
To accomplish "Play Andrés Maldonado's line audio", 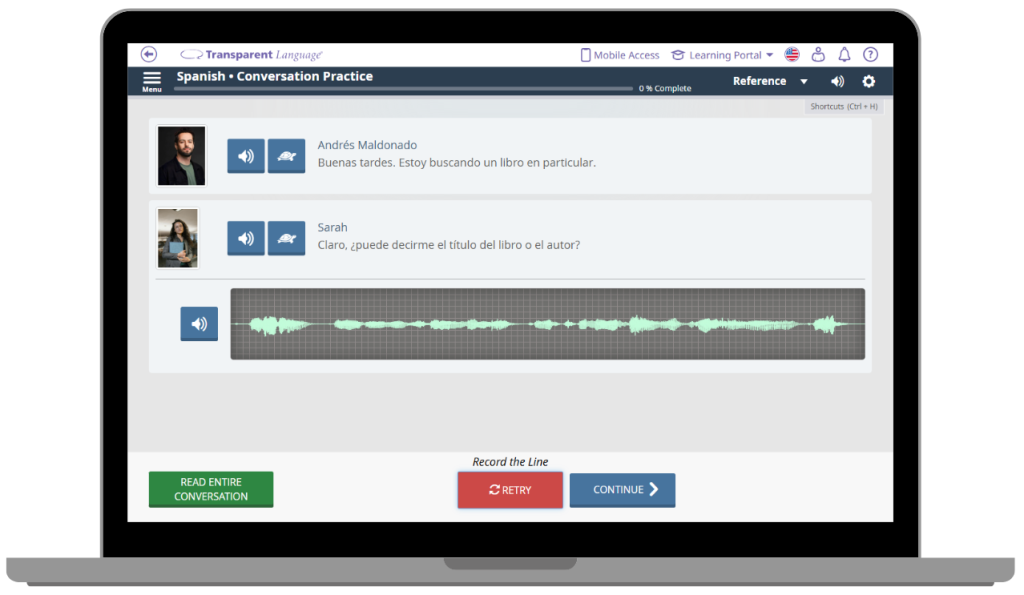I will pyautogui.click(x=245, y=156).
